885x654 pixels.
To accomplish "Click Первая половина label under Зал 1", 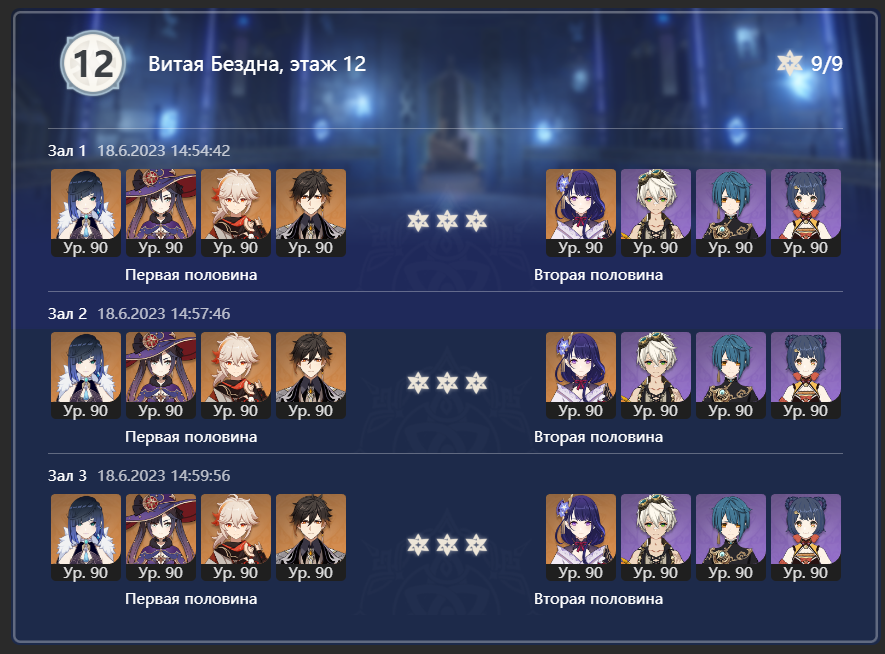I will point(191,275).
